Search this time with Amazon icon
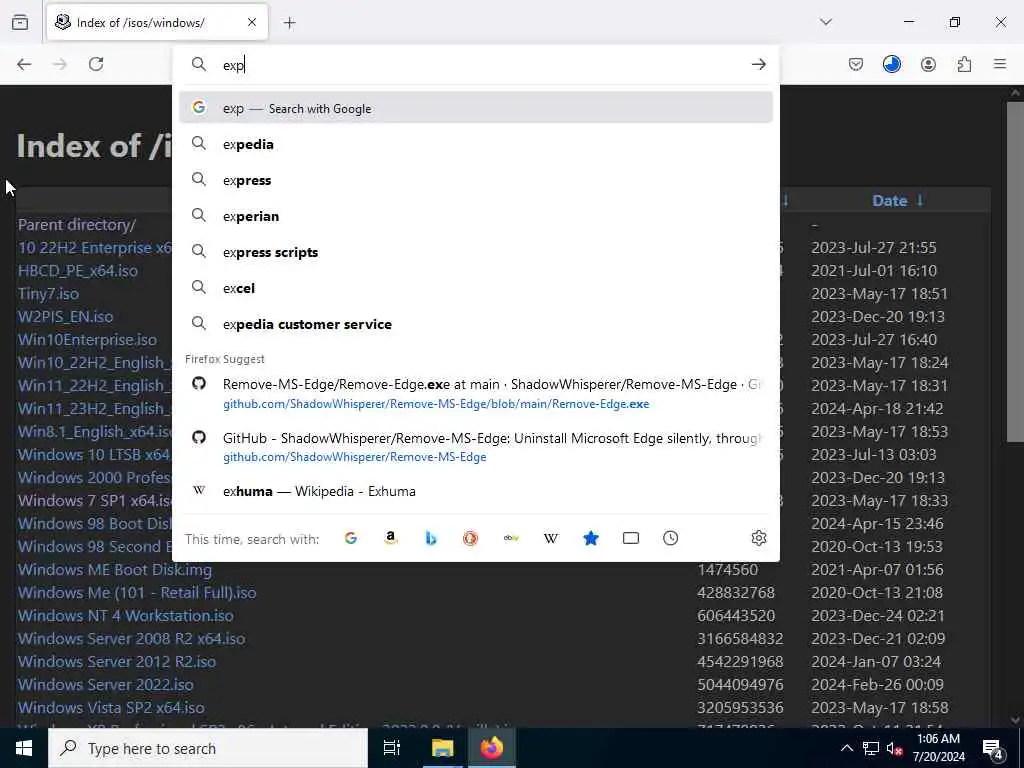1024x768 pixels. (391, 538)
